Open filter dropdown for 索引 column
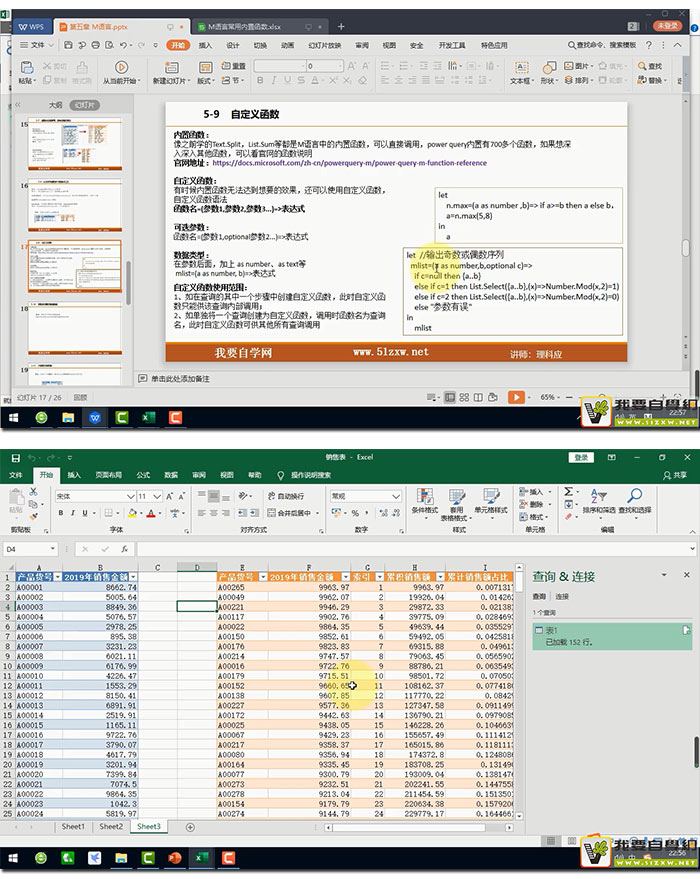This screenshot has width=700, height=879. point(379,577)
